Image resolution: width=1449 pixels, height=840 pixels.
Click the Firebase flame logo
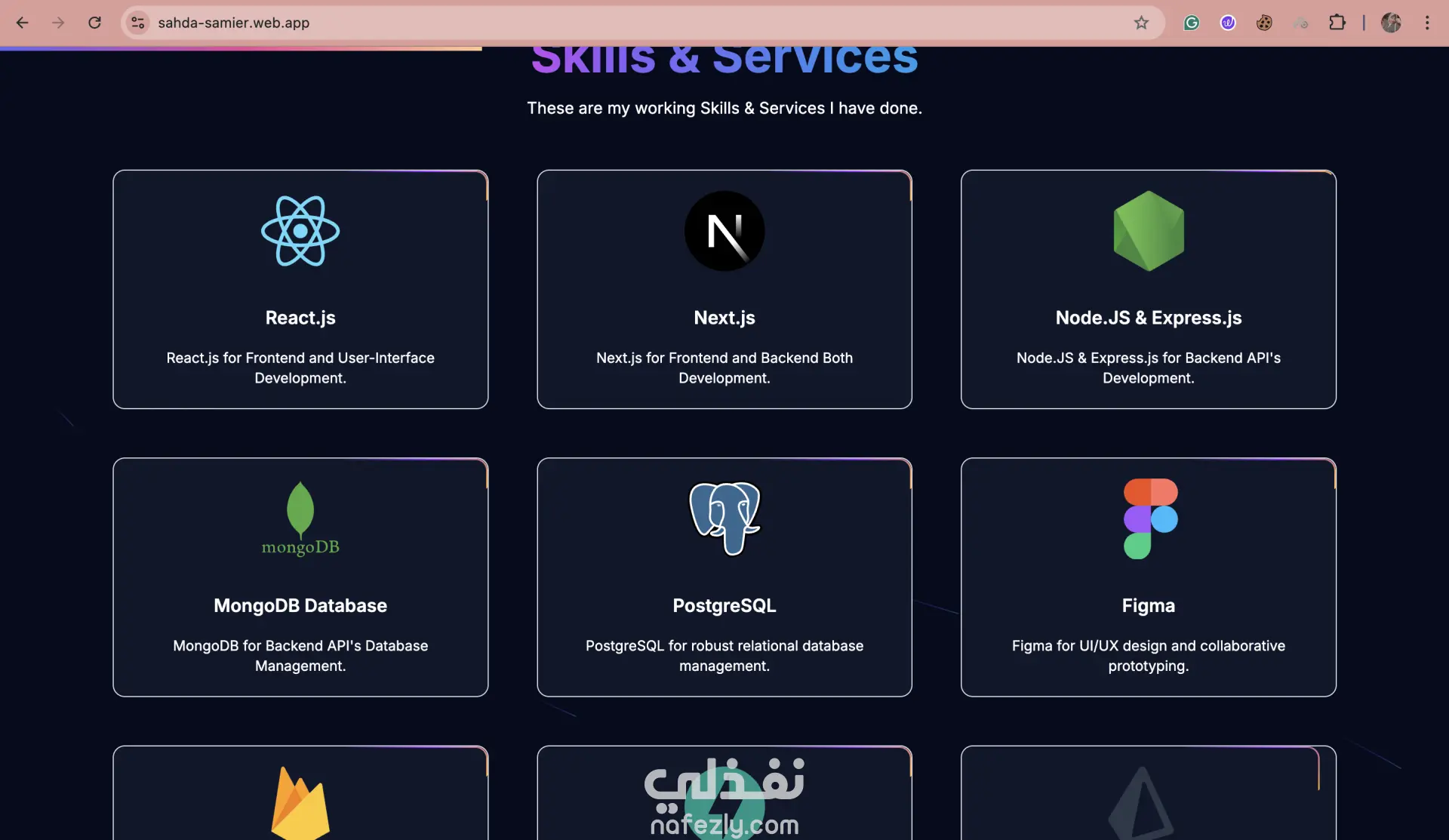pyautogui.click(x=300, y=804)
